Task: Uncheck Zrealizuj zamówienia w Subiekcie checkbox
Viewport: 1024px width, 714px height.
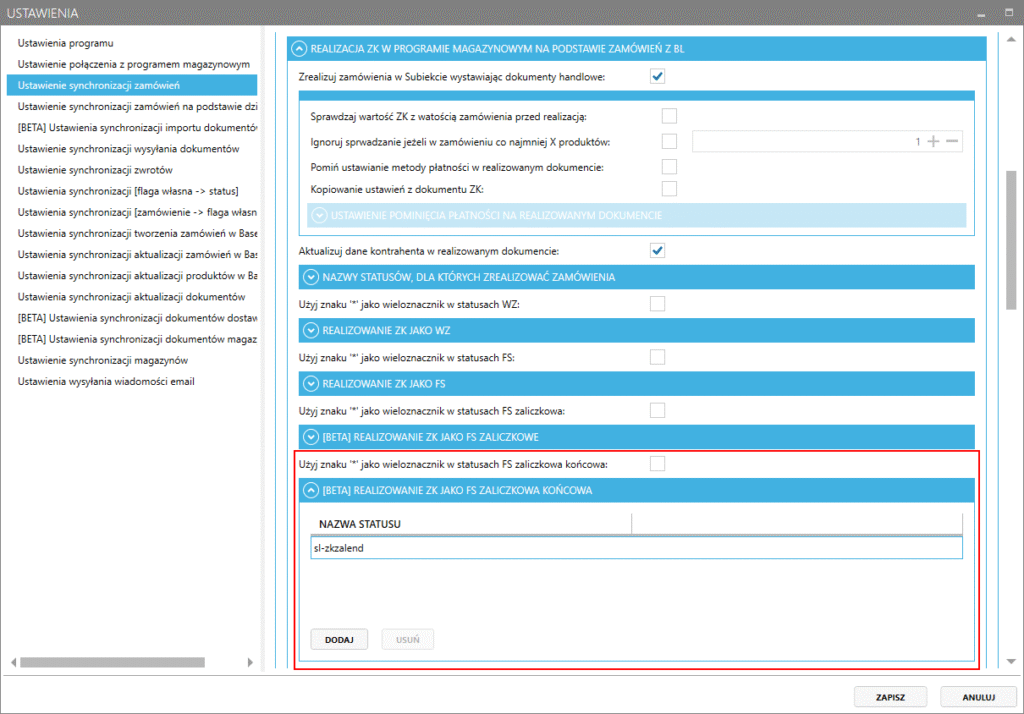Action: coord(657,76)
